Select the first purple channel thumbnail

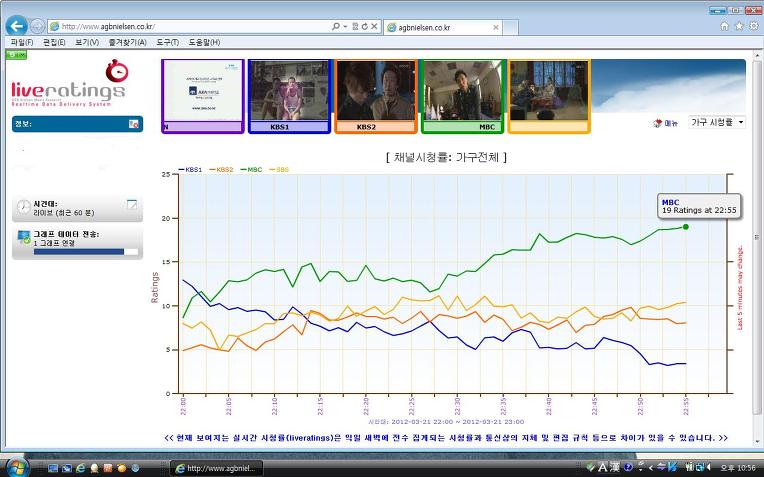coord(203,96)
